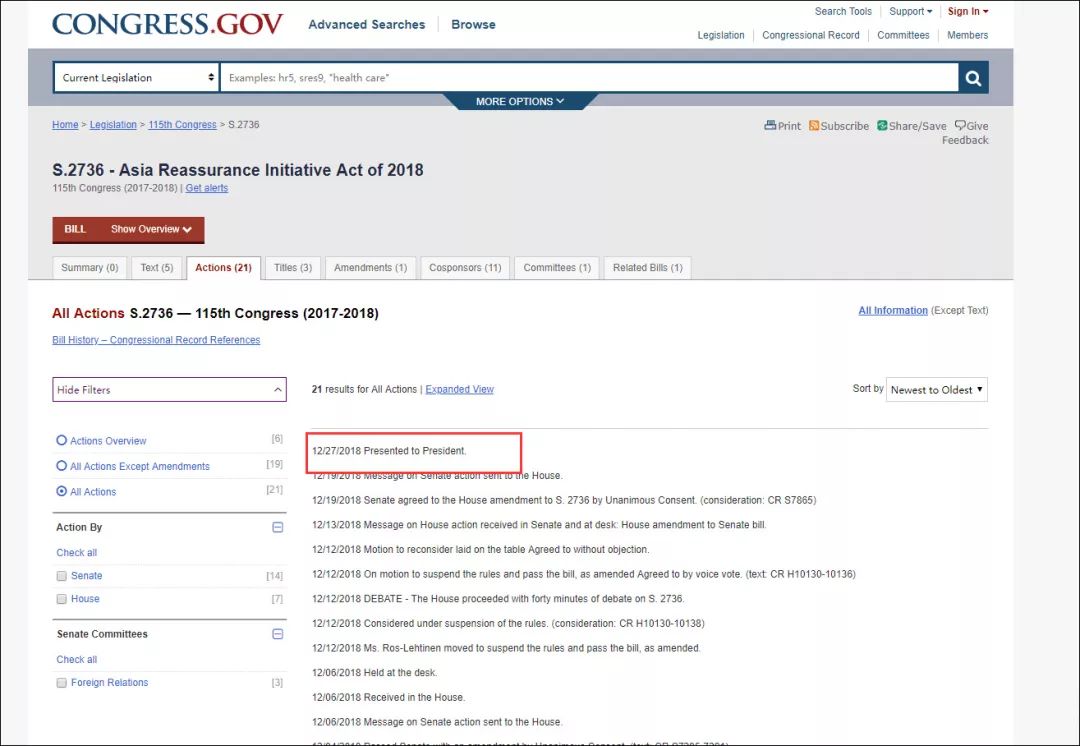Screen dimensions: 1080x746
Task: Click the Home breadcrumb link
Action: (65, 125)
